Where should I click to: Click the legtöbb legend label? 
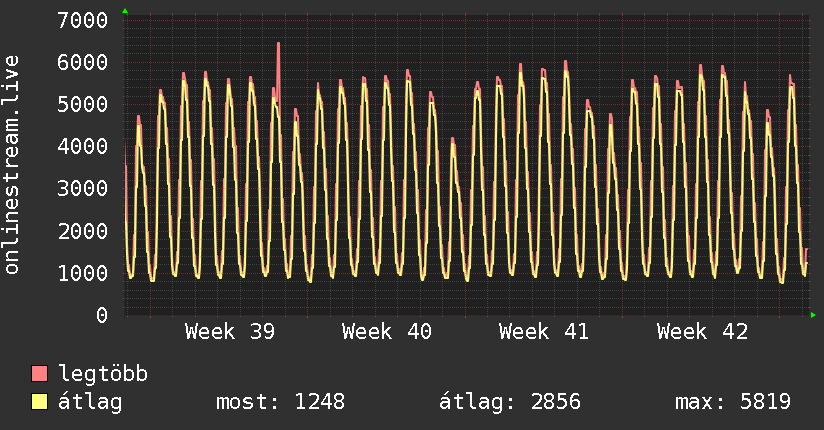[x=103, y=374]
